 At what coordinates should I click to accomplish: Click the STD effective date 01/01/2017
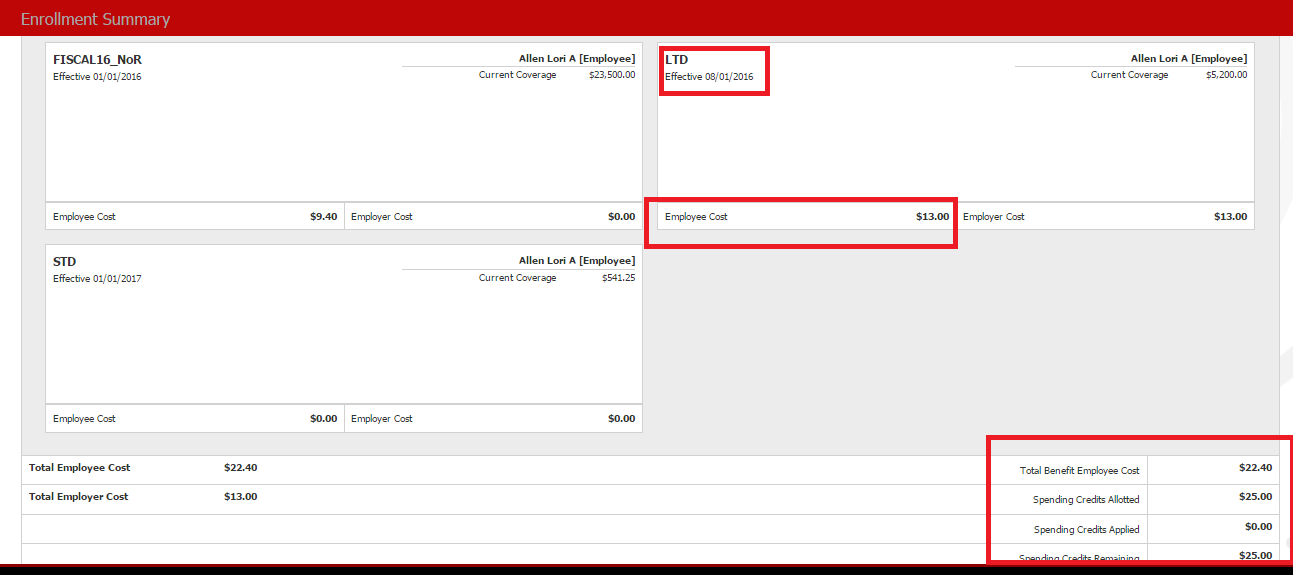tap(97, 279)
